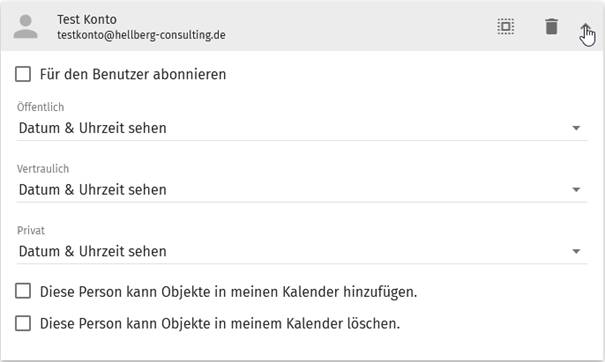
Task: Tick checkbox for deleting objects in calendar
Action: [x=23, y=323]
